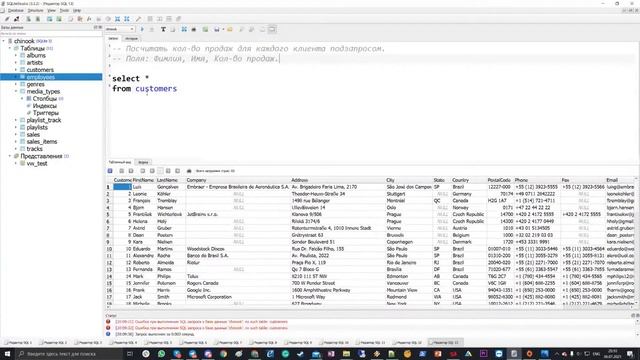The width and height of the screenshot is (640, 360).
Task: Click the save SQL floppy disk icon
Action: point(217,29)
